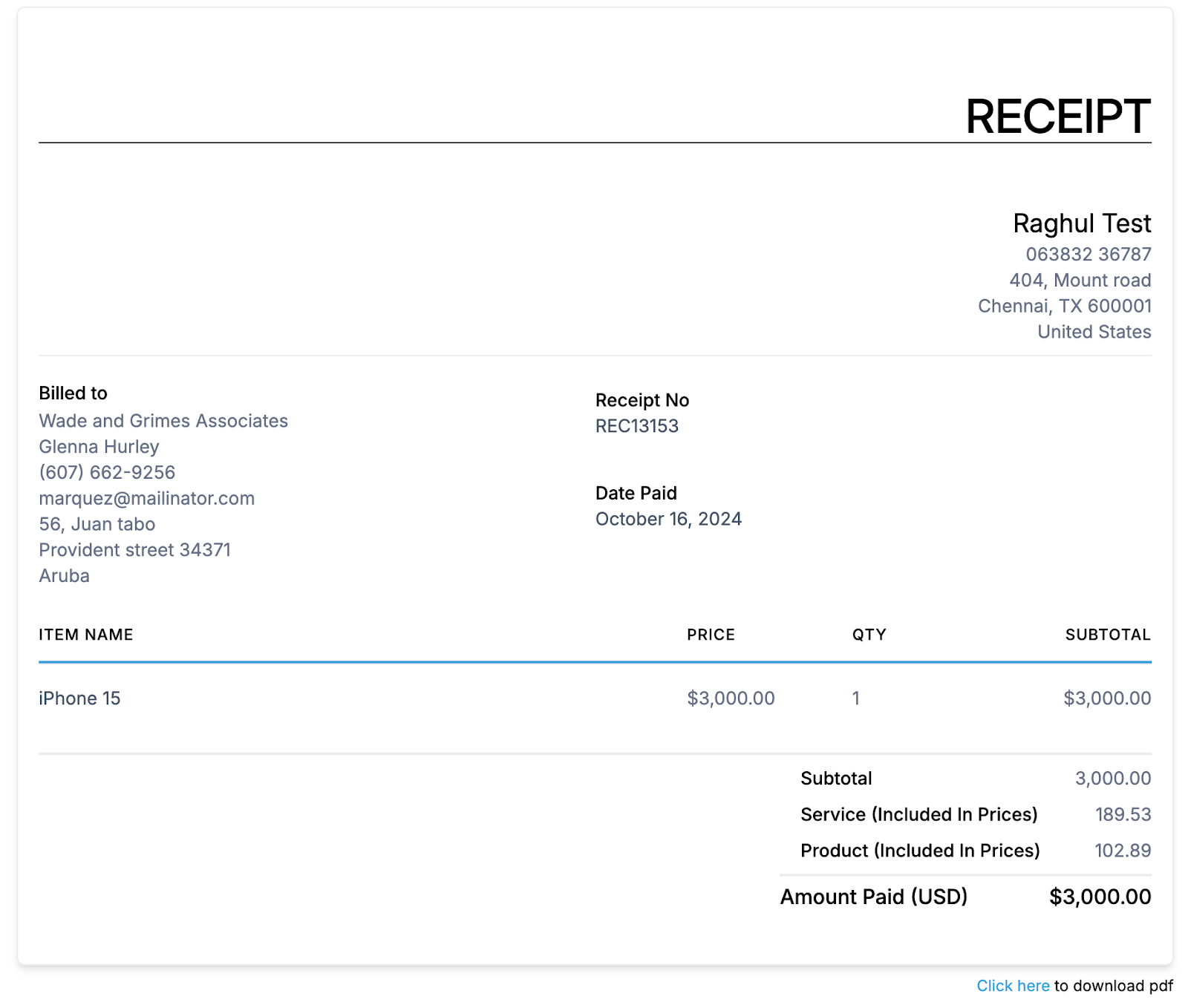Click the Billed to label

[x=73, y=393]
